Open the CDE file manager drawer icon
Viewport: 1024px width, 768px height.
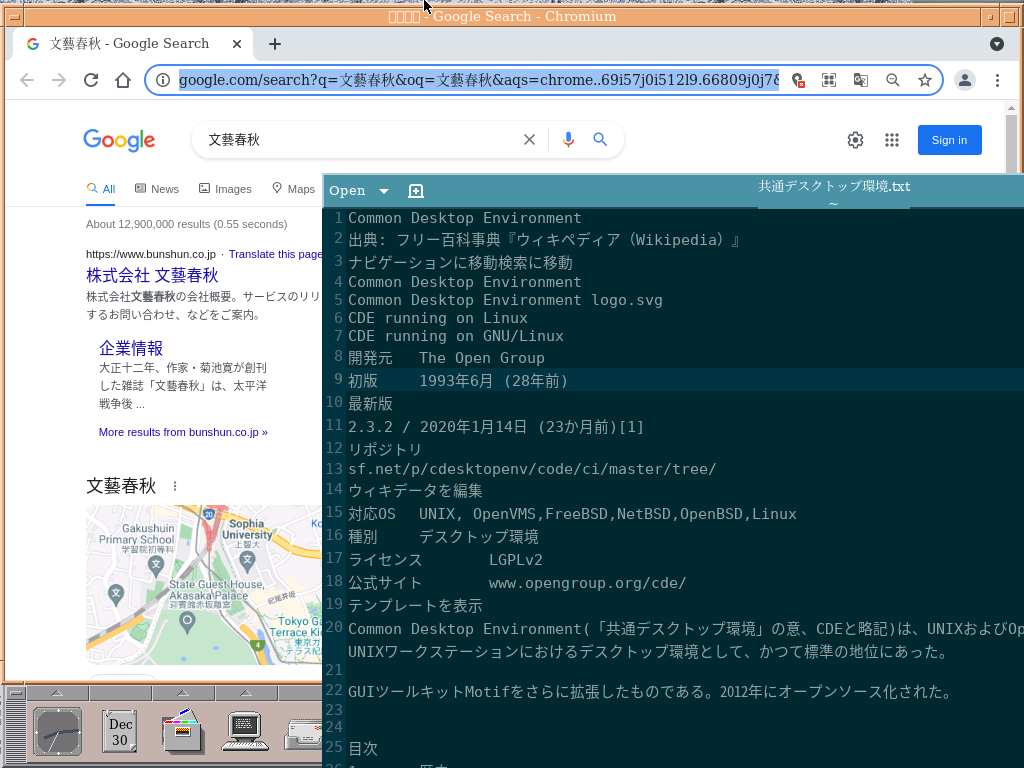183,730
